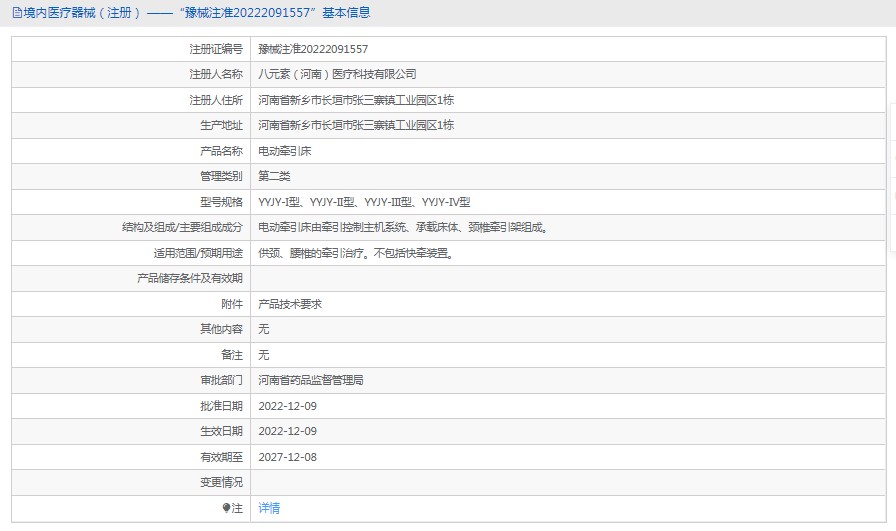Select approval date 2022-12-09 in 批准日期 row

[287, 406]
